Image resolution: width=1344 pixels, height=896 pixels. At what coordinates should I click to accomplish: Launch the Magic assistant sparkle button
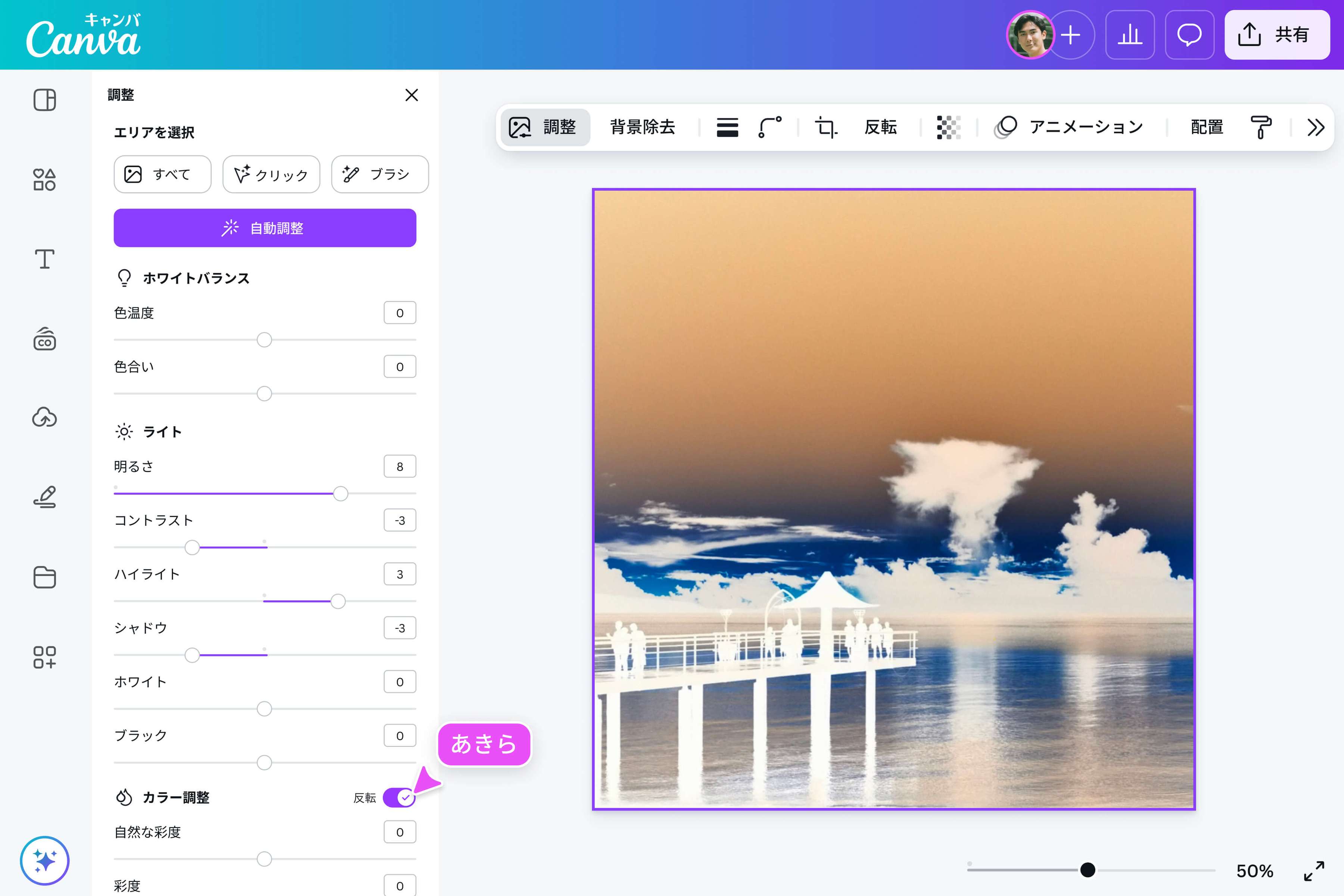click(x=44, y=861)
